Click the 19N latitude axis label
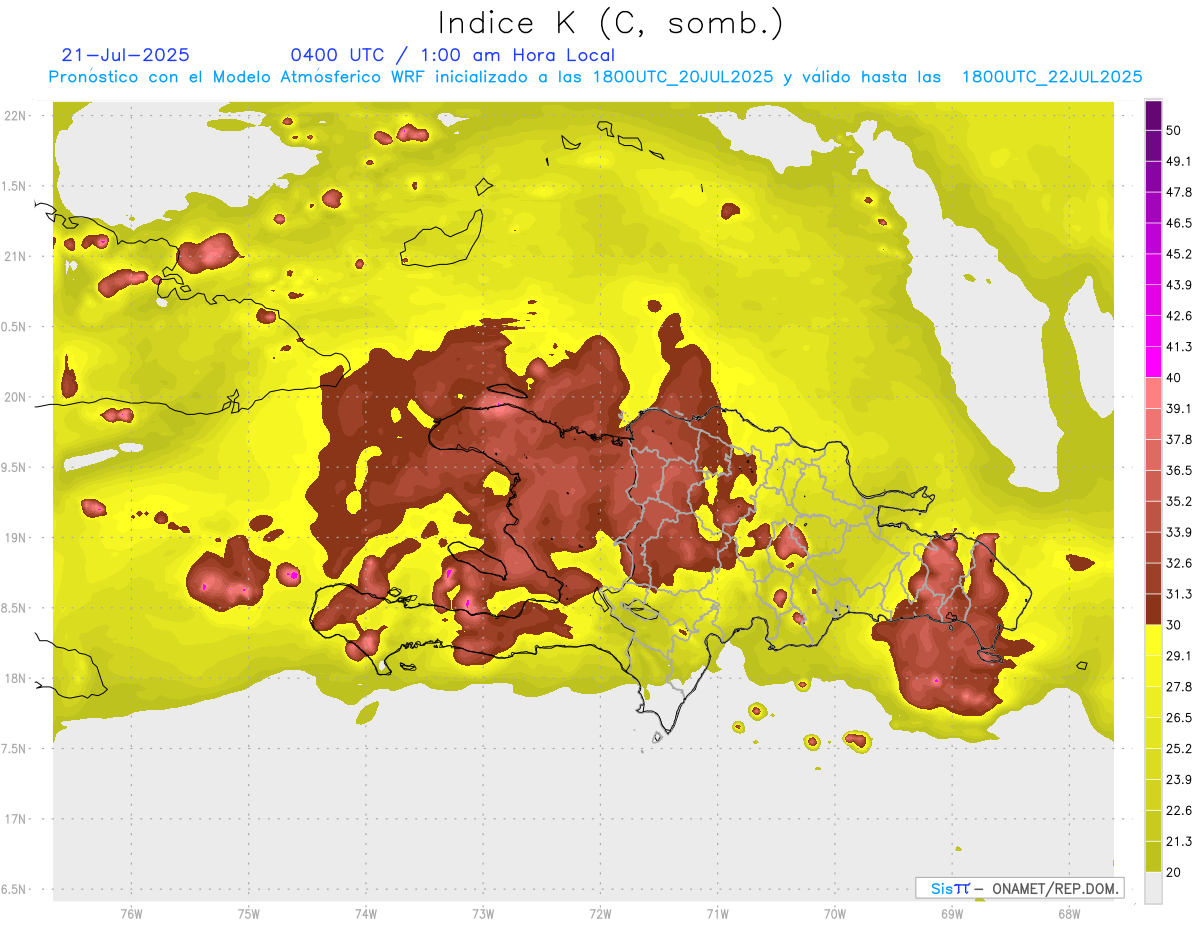Viewport: 1200px width, 927px height. (x=15, y=538)
